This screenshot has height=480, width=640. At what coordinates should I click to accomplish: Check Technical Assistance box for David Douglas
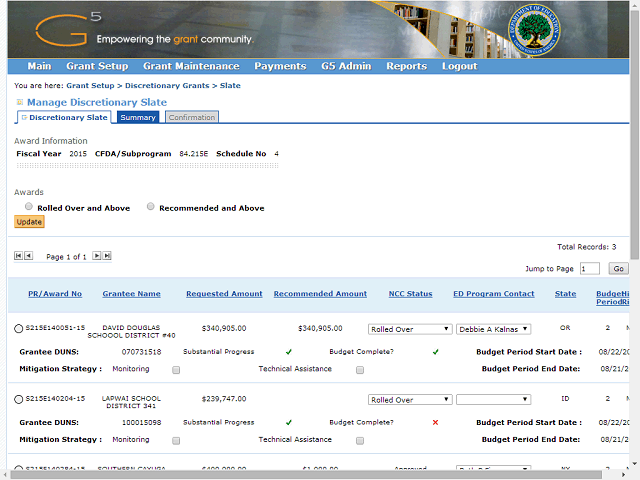point(360,370)
